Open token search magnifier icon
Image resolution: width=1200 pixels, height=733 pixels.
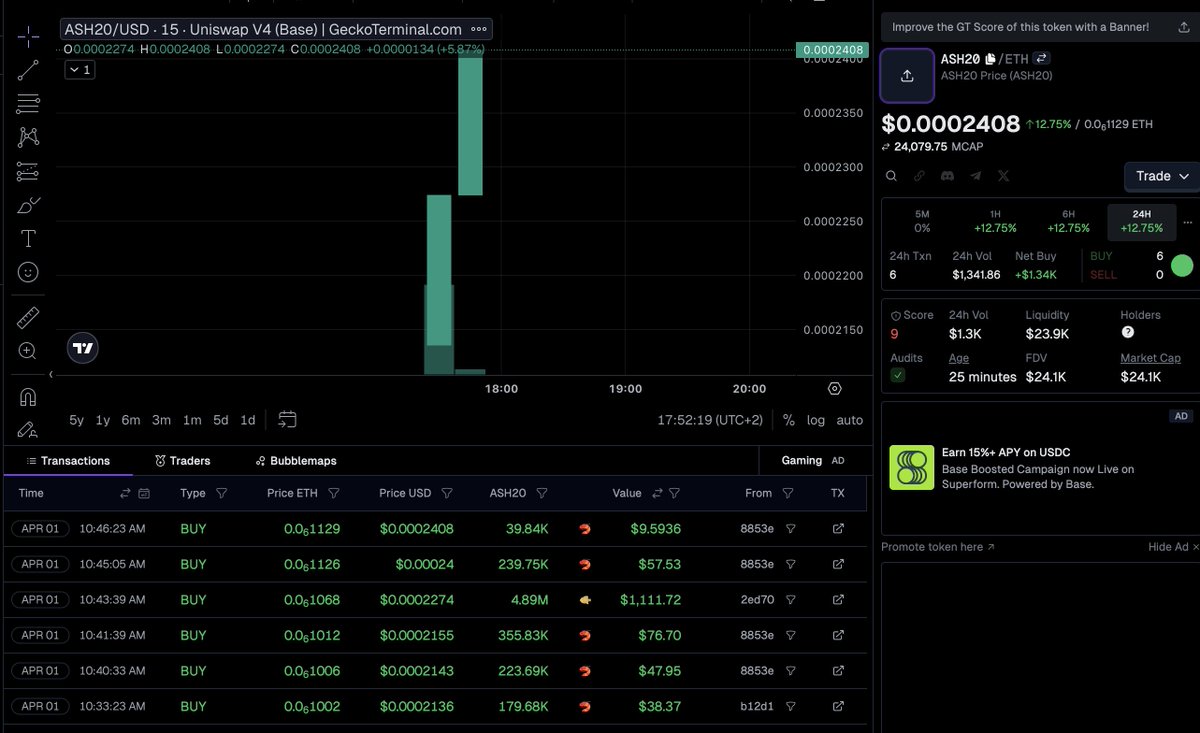[x=891, y=176]
